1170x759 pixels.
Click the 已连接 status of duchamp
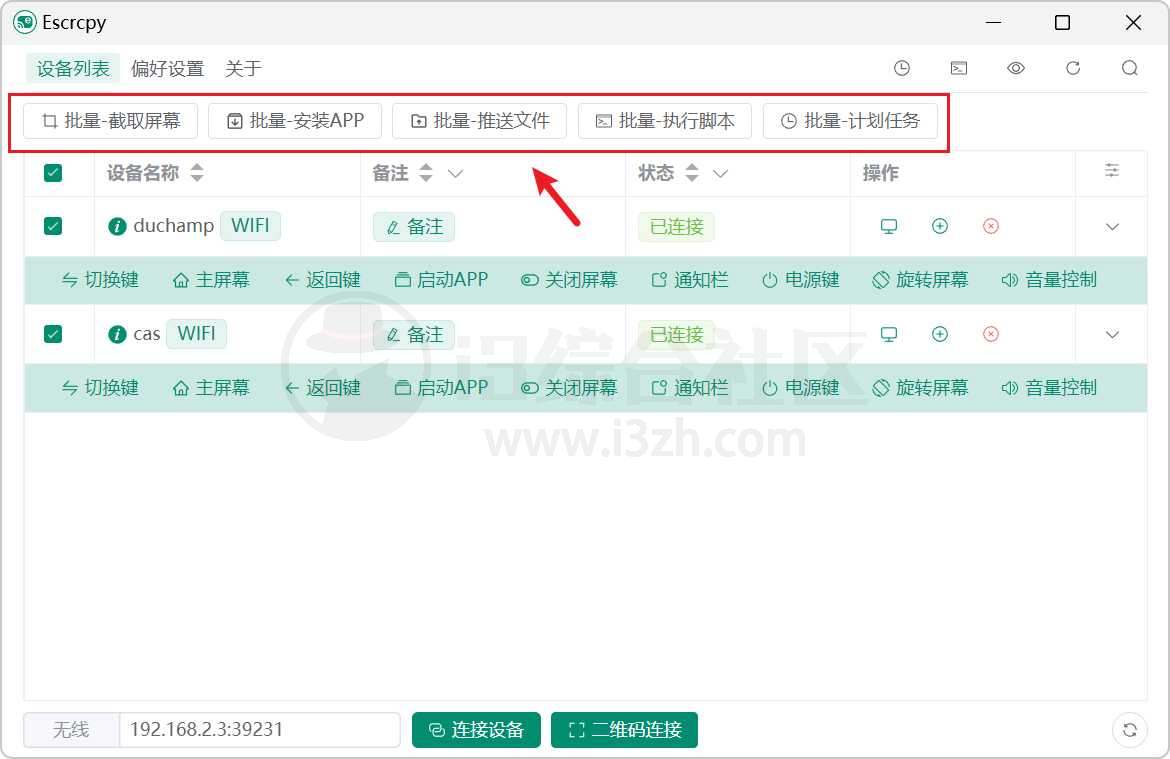pos(676,227)
